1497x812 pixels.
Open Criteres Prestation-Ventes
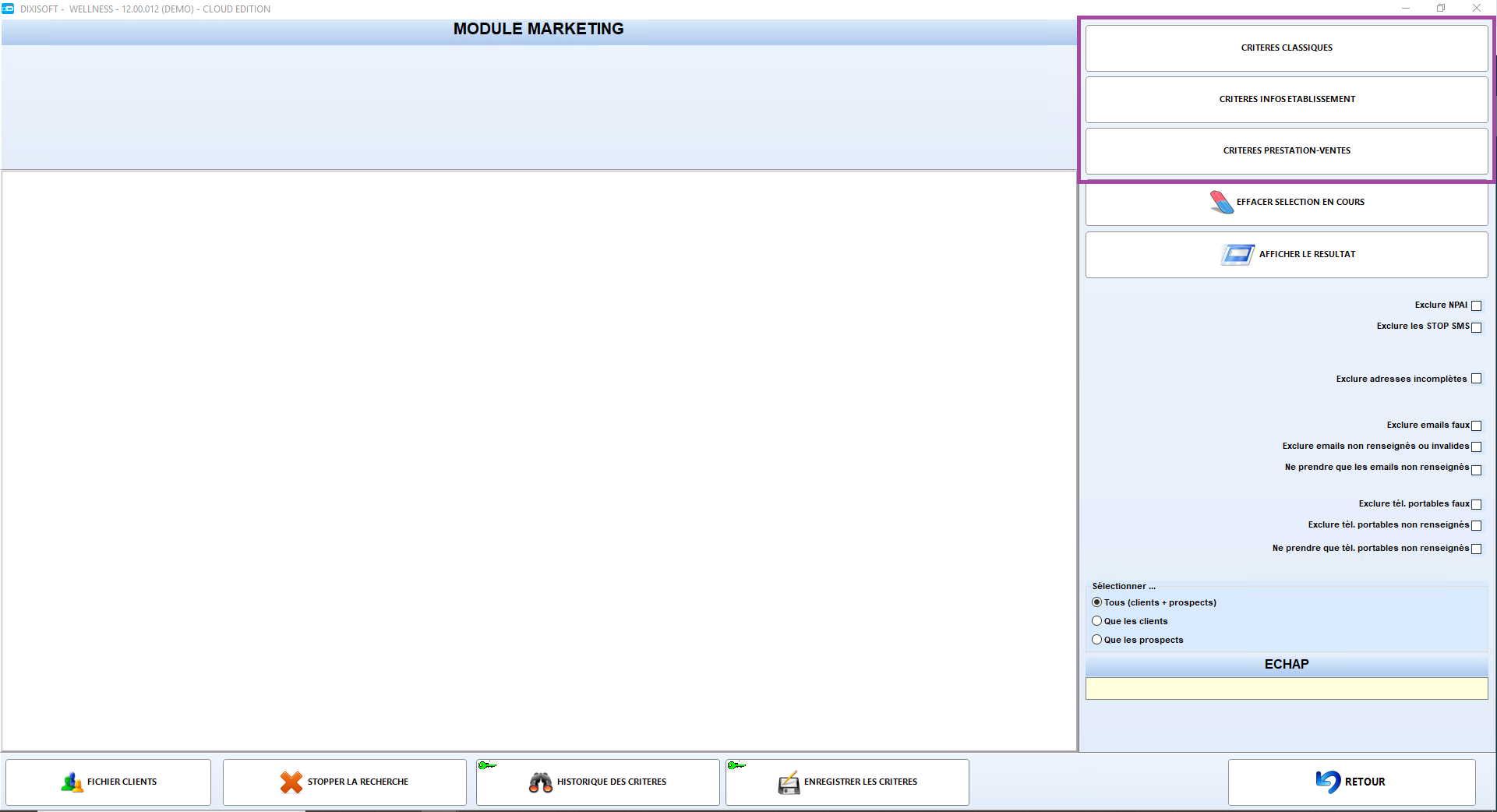point(1287,151)
